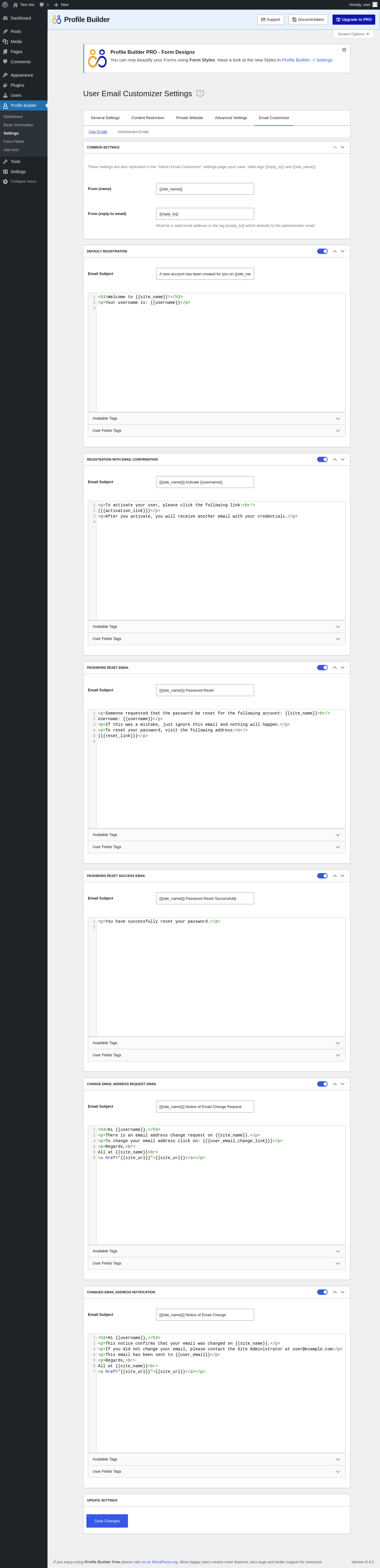The image size is (380, 1568).
Task: Dismiss the Form Designs notice
Action: pos(344,50)
